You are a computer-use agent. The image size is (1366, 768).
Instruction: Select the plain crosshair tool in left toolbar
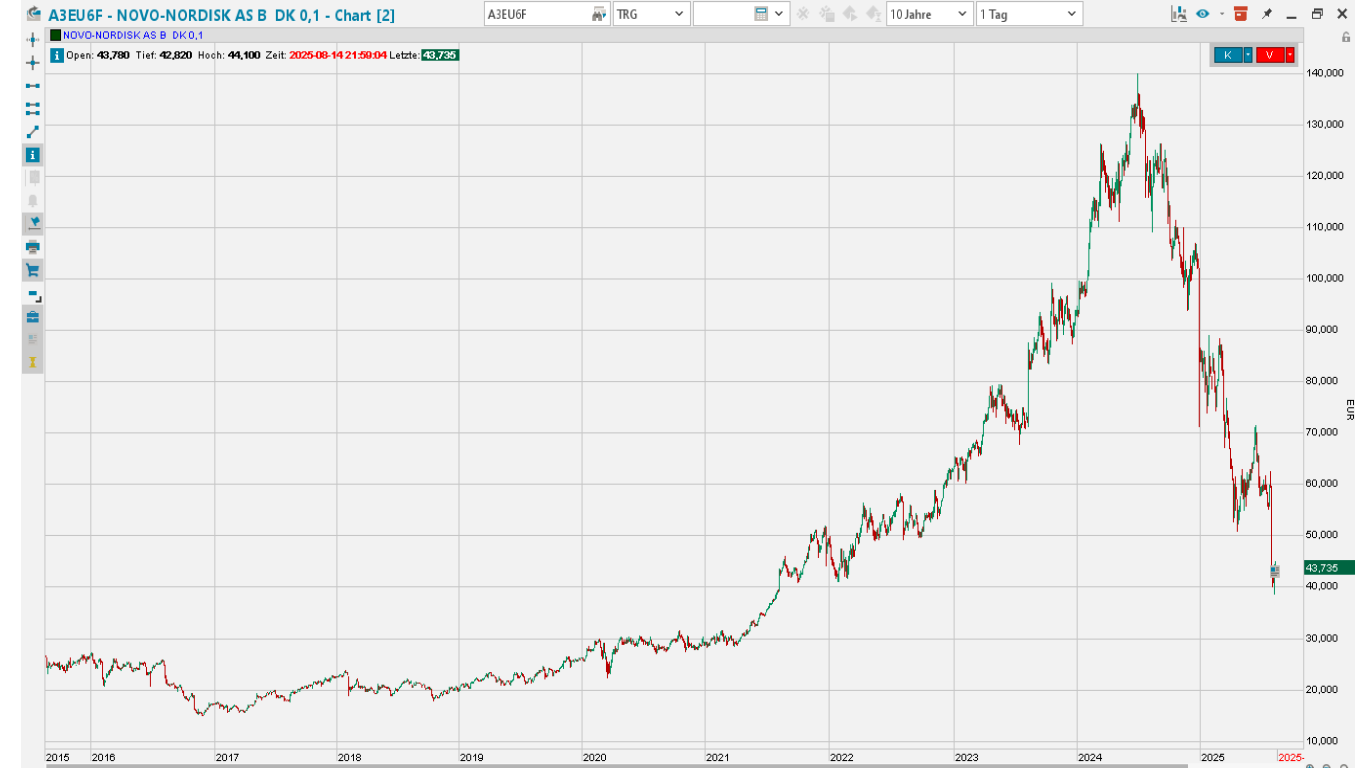(33, 63)
